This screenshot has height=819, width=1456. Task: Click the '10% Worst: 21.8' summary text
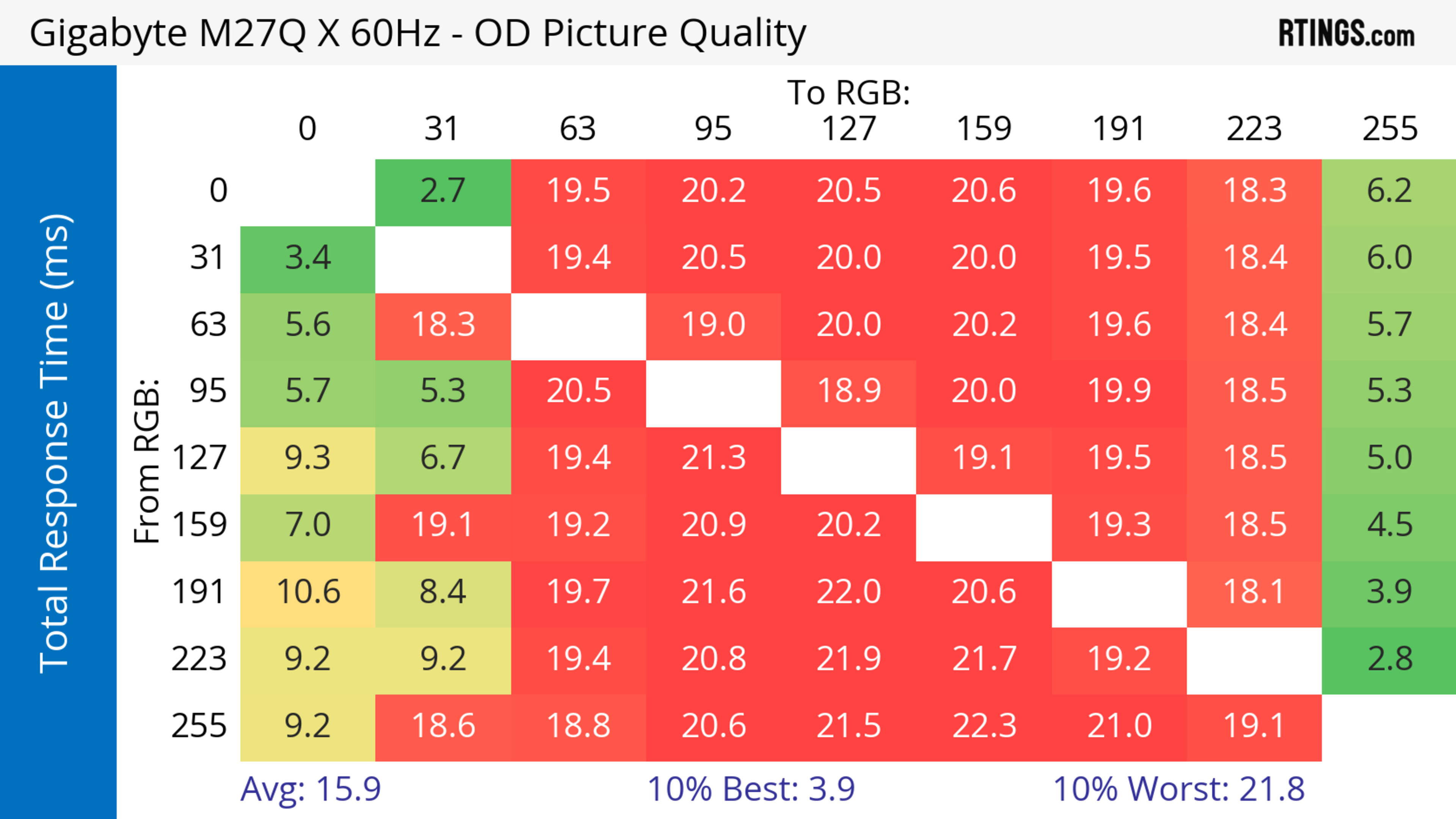tap(1178, 789)
